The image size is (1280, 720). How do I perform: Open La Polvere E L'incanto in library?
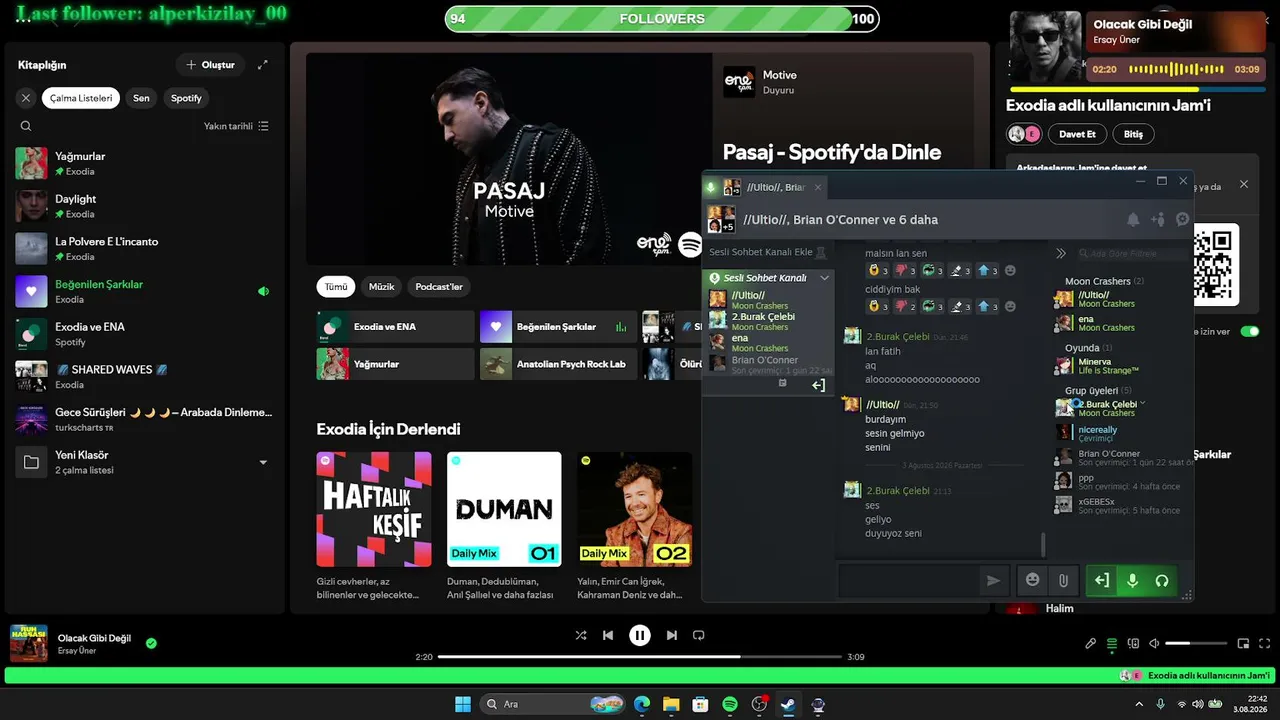144,248
